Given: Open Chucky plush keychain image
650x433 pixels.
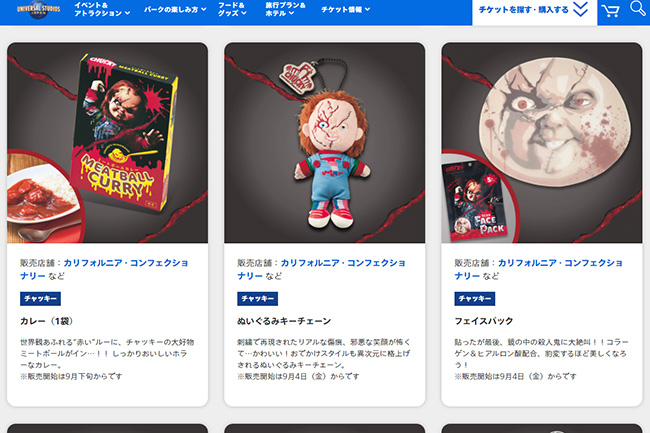Looking at the screenshot, I should coord(325,143).
